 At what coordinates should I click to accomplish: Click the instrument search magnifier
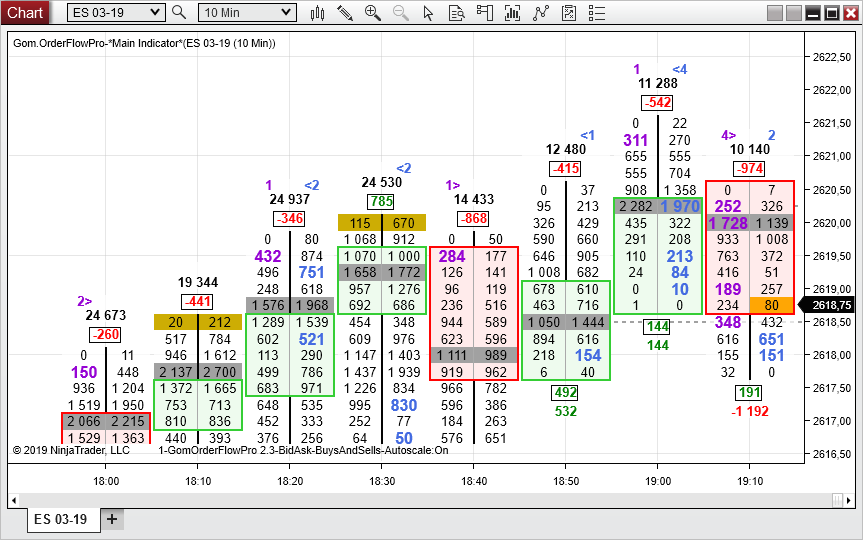[179, 12]
